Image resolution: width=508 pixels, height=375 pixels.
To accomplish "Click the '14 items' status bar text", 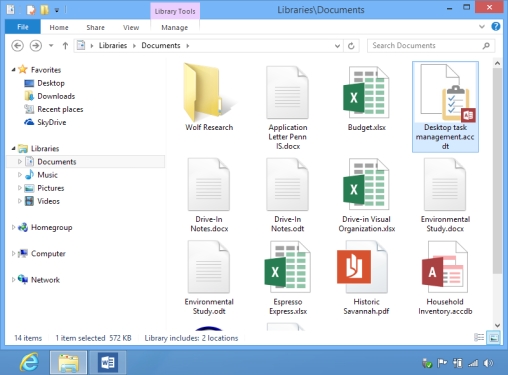I will point(28,338).
